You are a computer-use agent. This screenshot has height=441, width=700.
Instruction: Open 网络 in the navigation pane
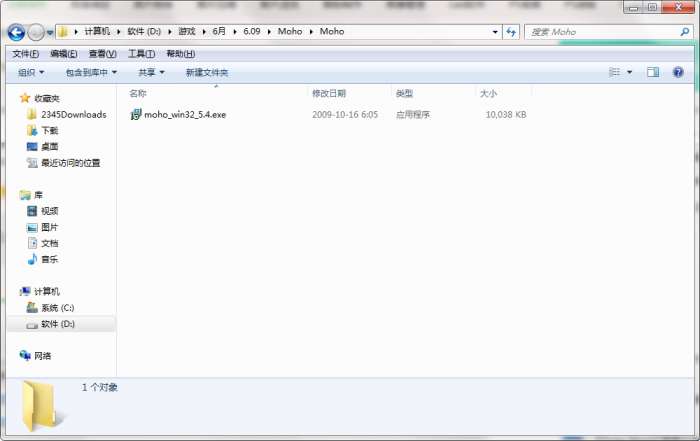42,356
